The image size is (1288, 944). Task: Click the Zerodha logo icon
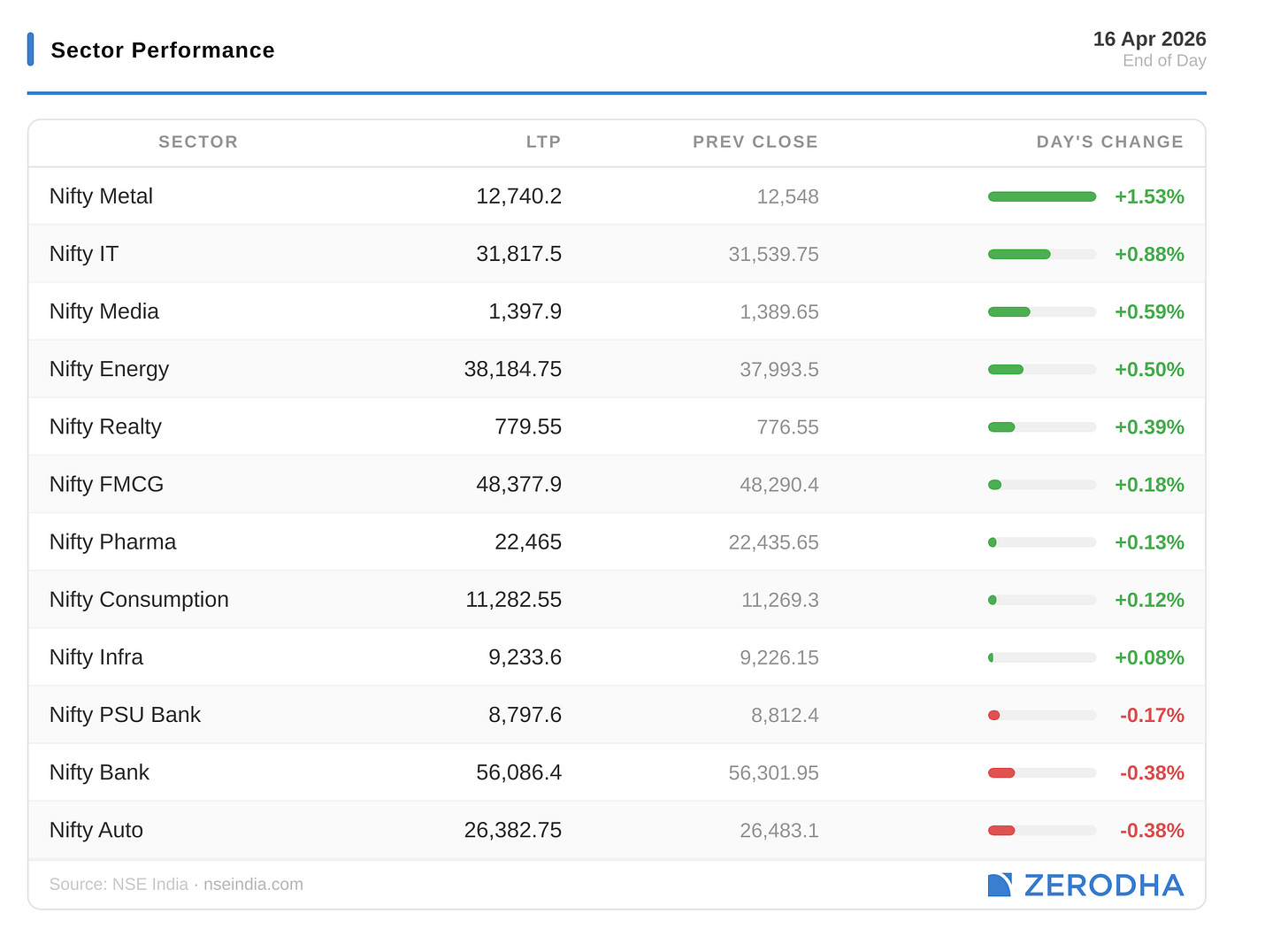click(x=1000, y=885)
